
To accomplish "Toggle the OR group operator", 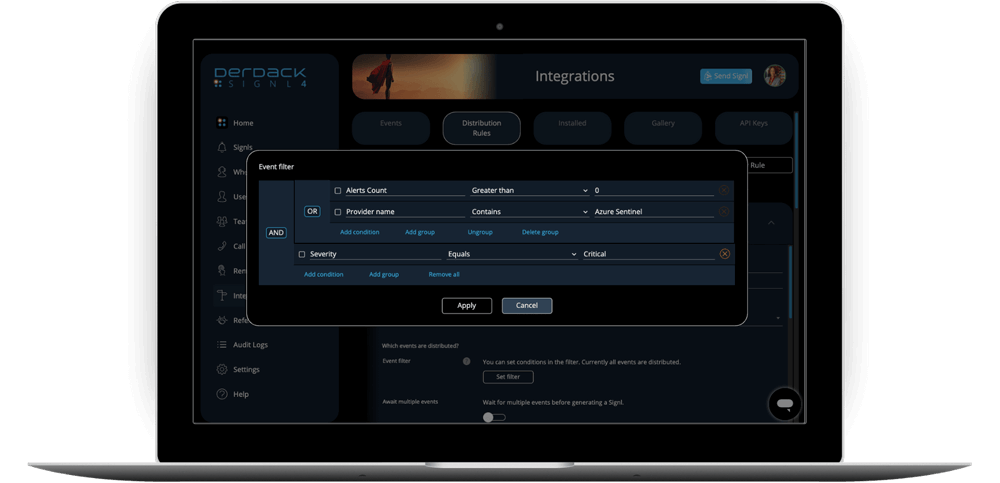I will (x=312, y=211).
